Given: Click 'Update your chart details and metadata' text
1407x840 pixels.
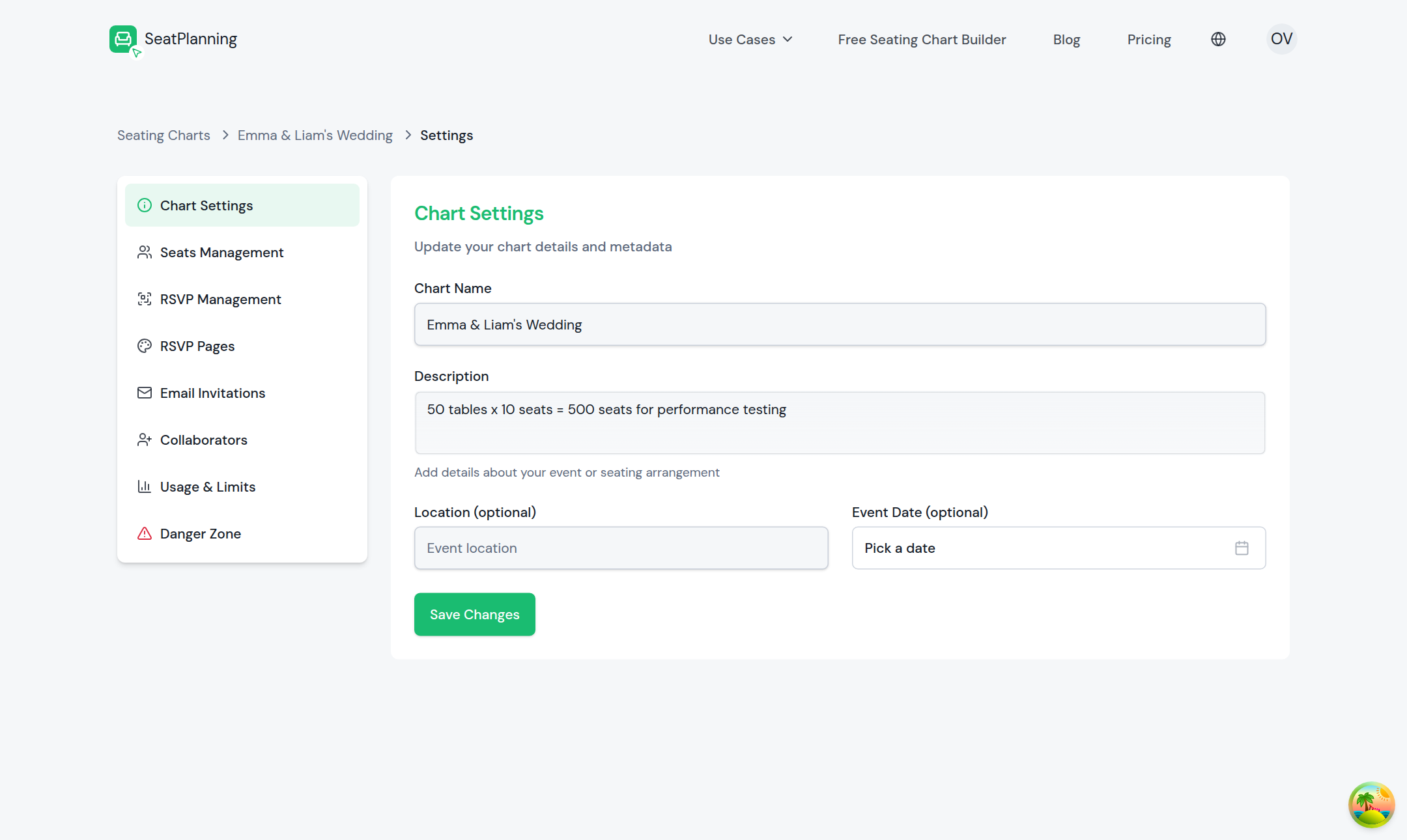Looking at the screenshot, I should pos(543,246).
